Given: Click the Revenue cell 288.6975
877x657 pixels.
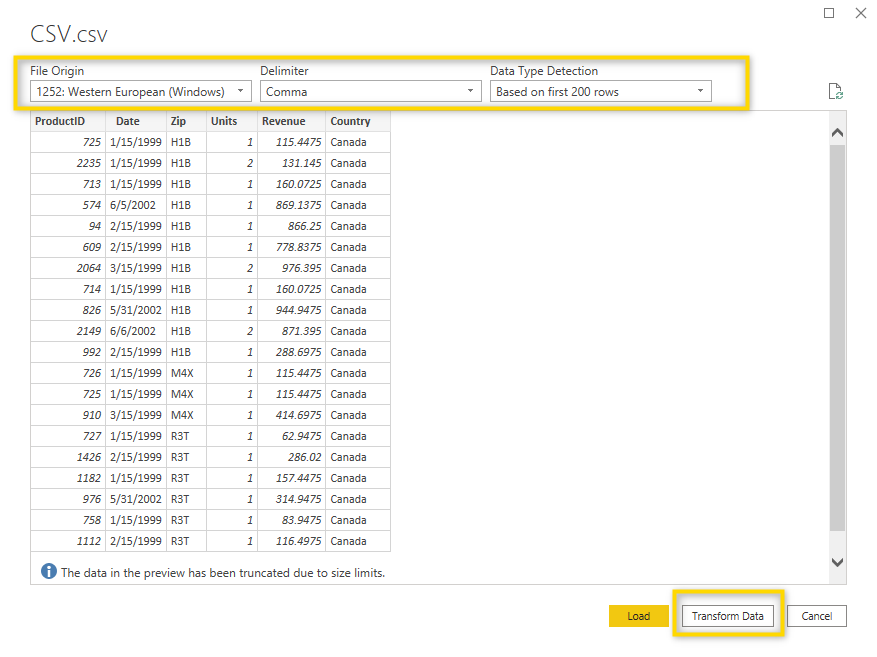Looking at the screenshot, I should (291, 352).
